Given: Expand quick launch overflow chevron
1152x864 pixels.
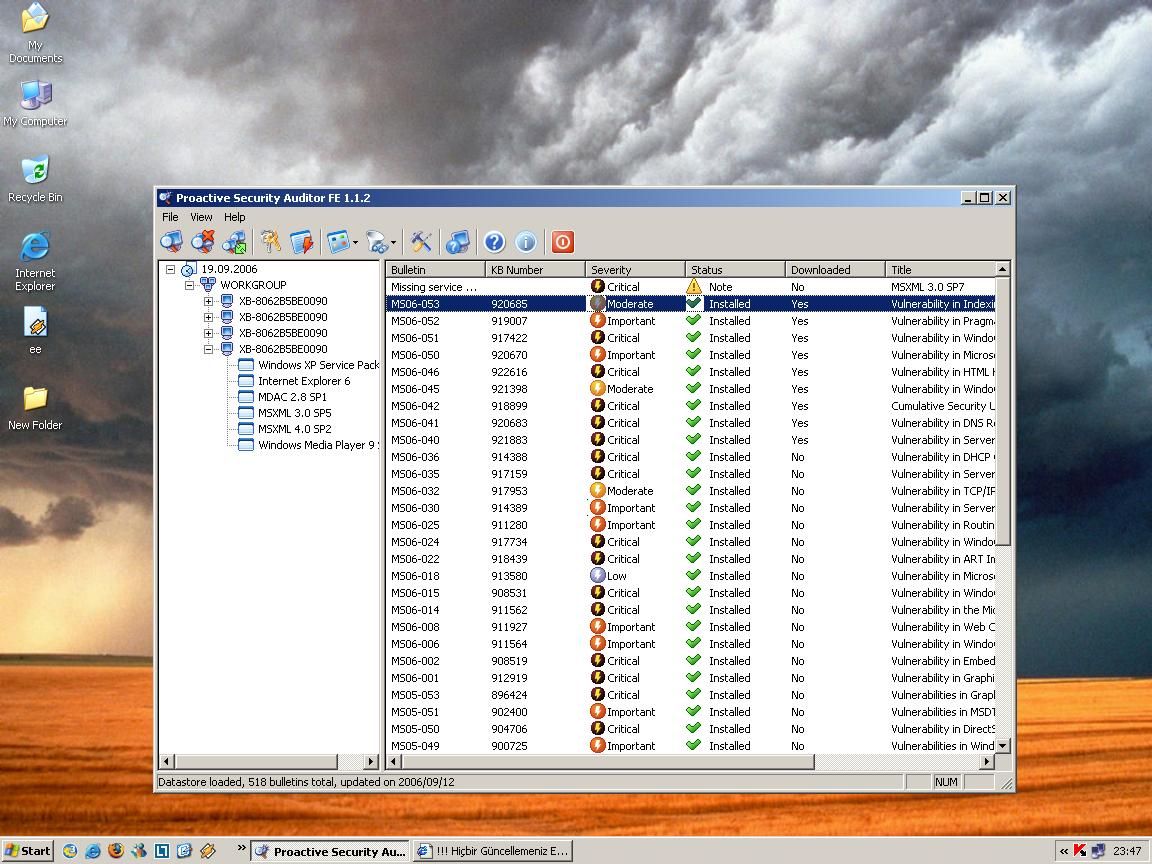Looking at the screenshot, I should tap(241, 848).
